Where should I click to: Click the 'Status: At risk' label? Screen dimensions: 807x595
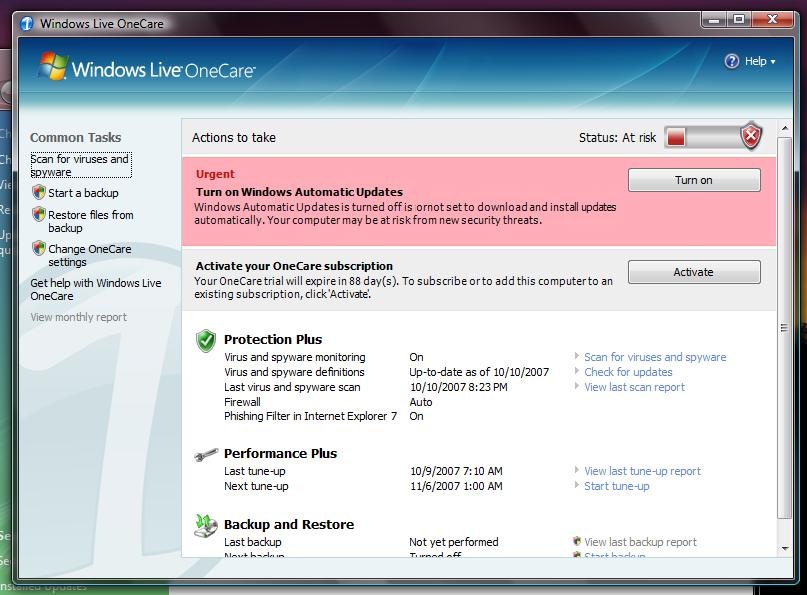click(x=617, y=137)
